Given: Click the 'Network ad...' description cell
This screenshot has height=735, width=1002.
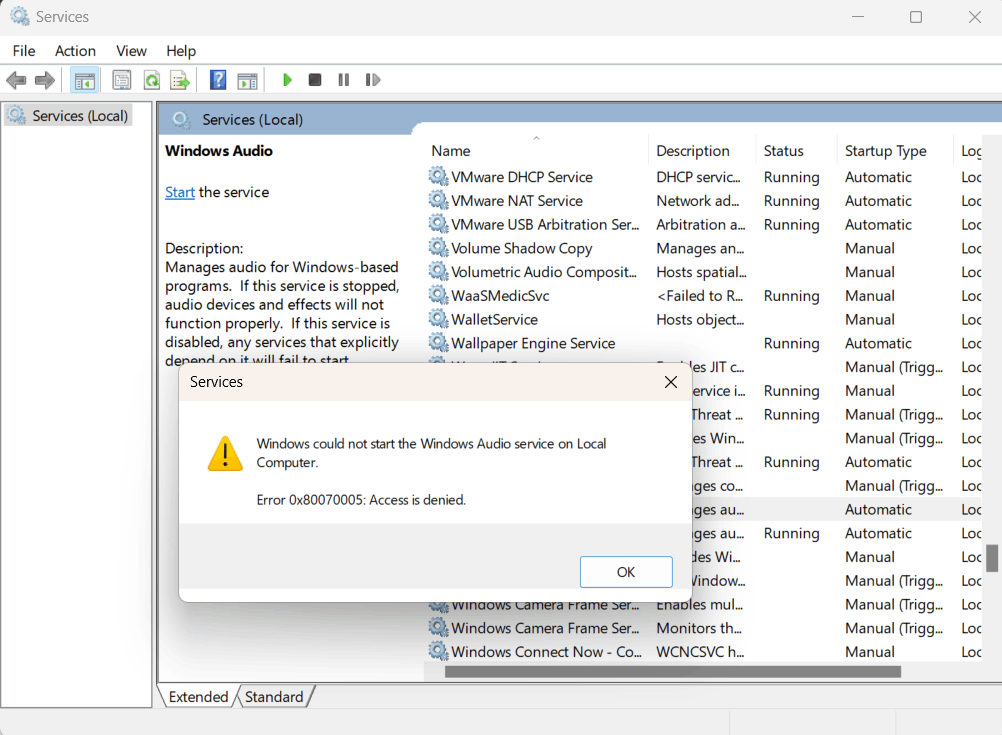Looking at the screenshot, I should 698,201.
